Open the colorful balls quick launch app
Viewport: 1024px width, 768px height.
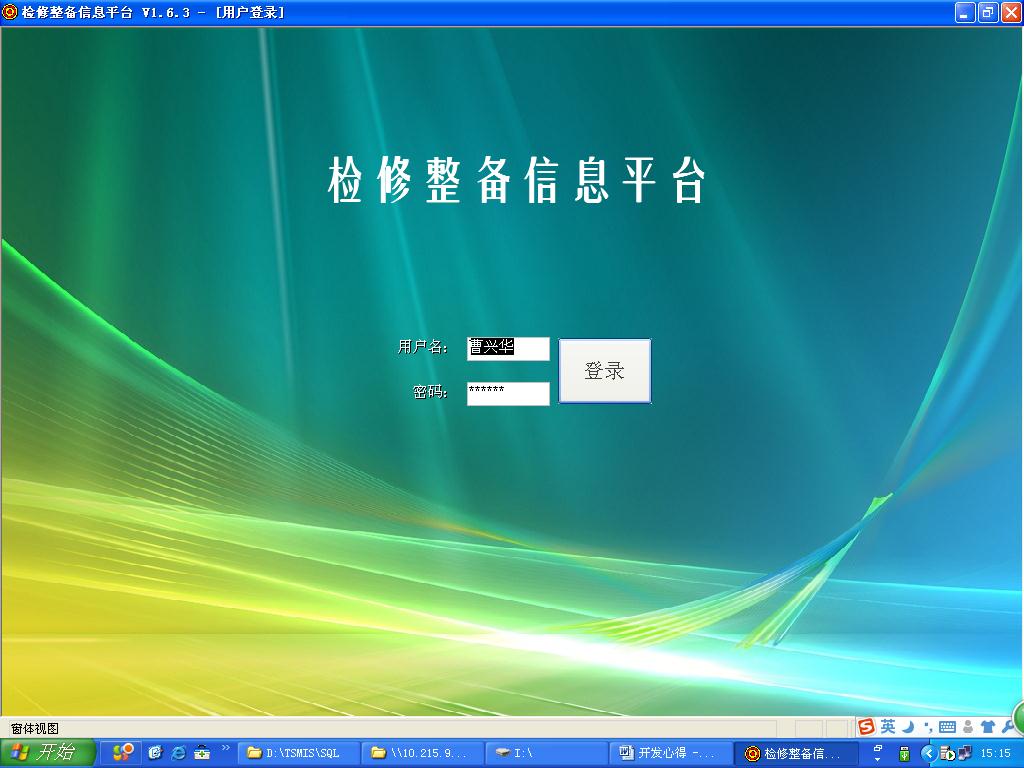pos(123,753)
